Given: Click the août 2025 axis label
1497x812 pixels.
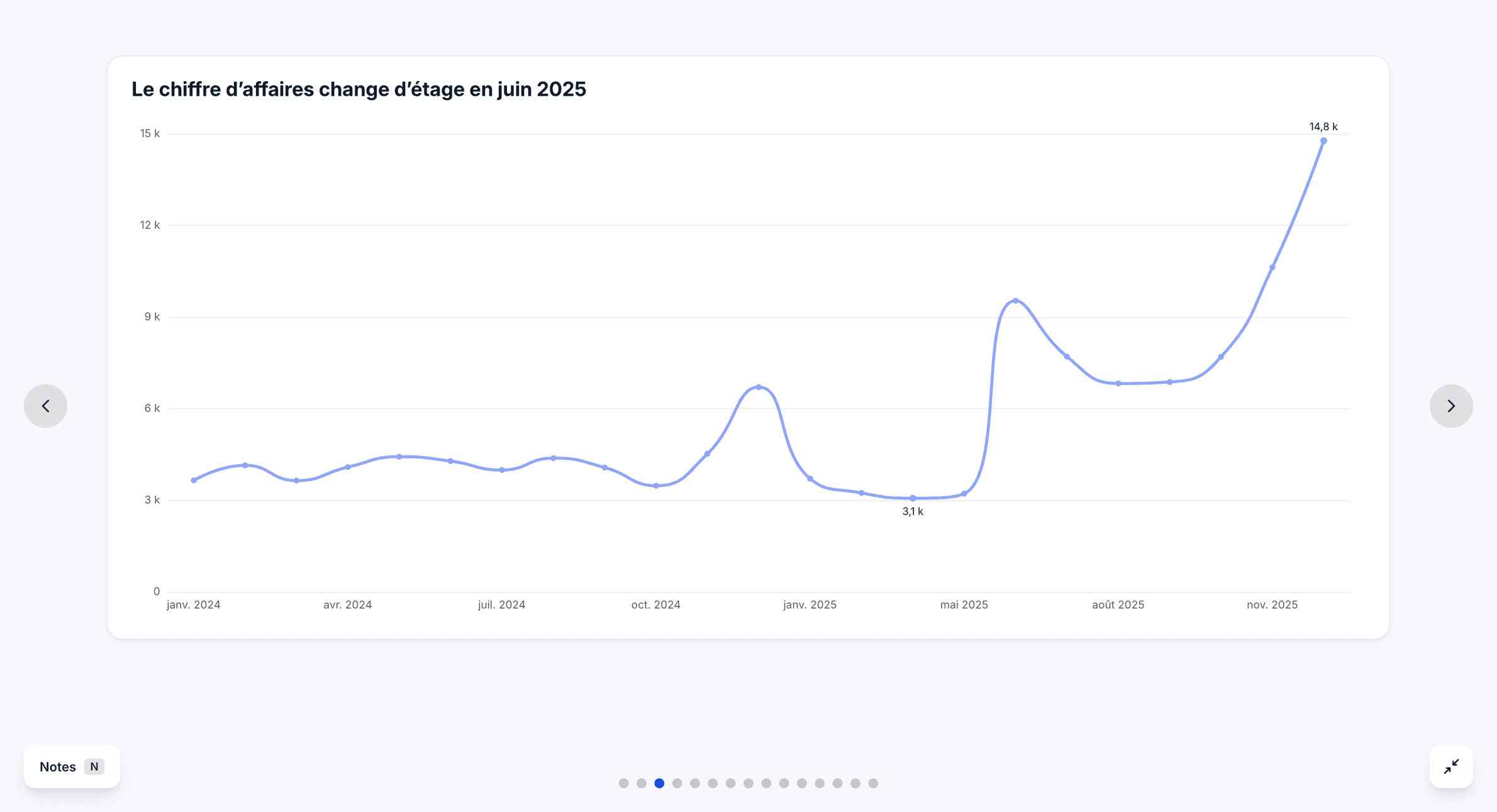Looking at the screenshot, I should (1118, 604).
